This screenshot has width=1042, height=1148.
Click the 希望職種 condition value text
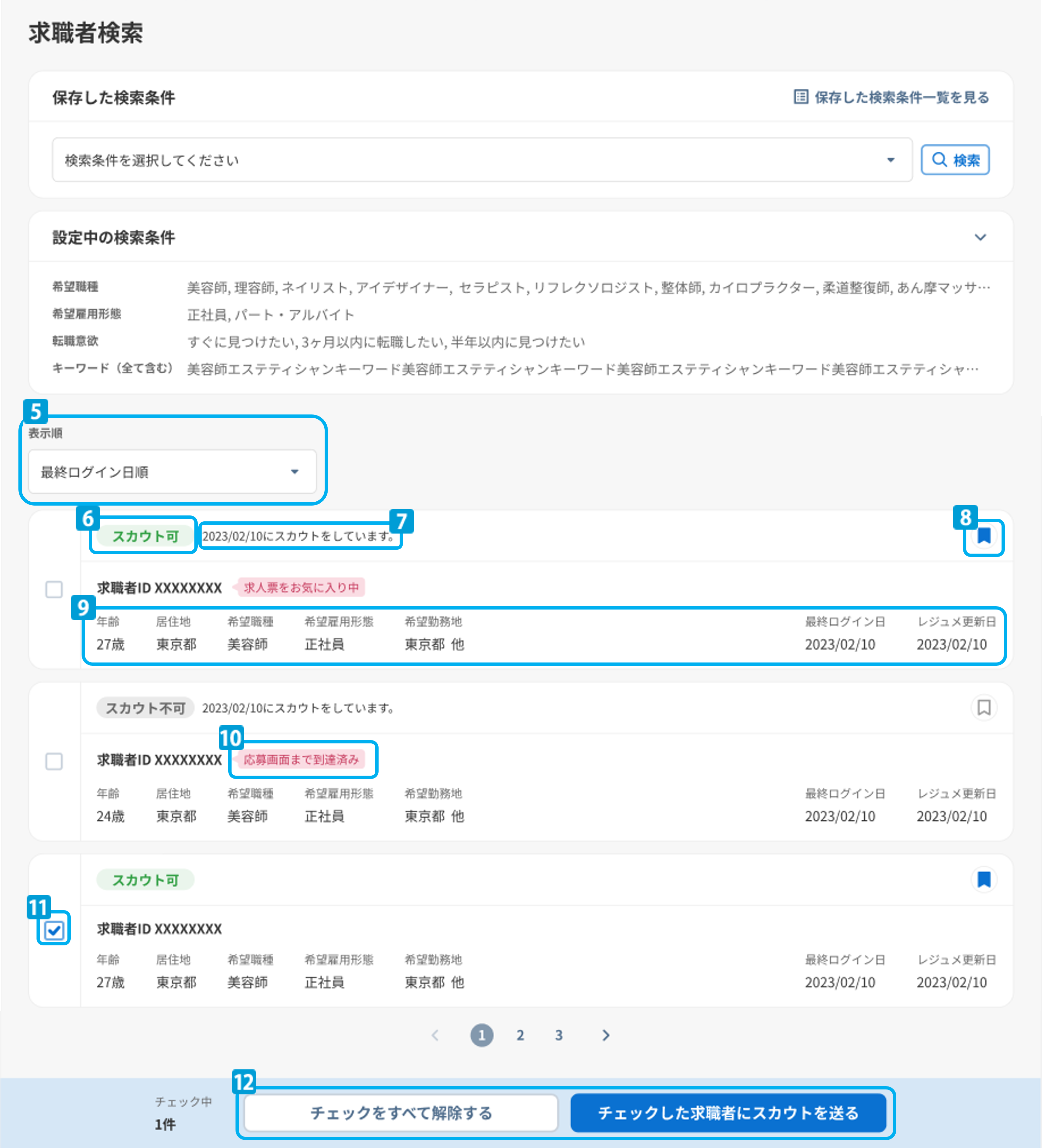pyautogui.click(x=589, y=287)
